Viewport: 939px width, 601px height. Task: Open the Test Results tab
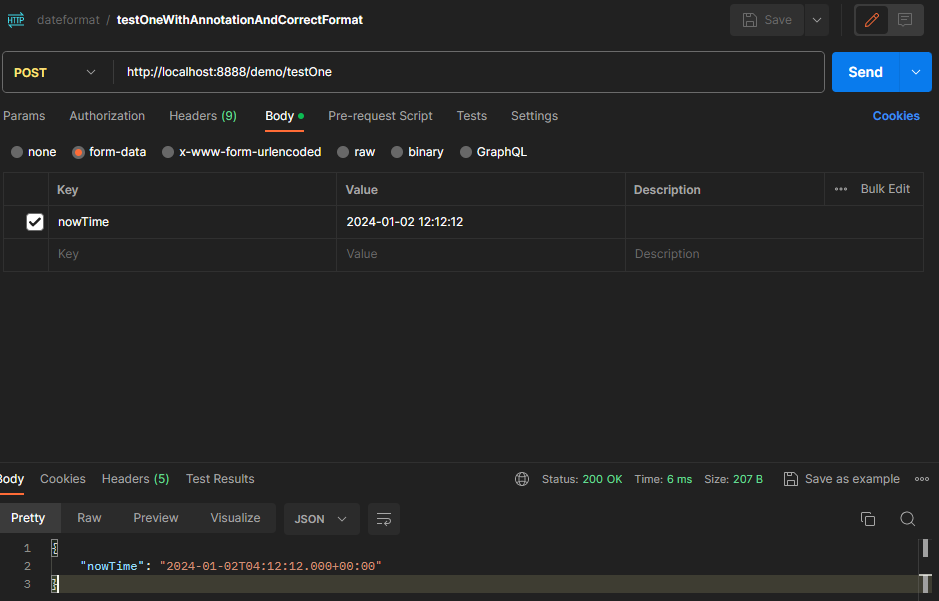point(220,479)
